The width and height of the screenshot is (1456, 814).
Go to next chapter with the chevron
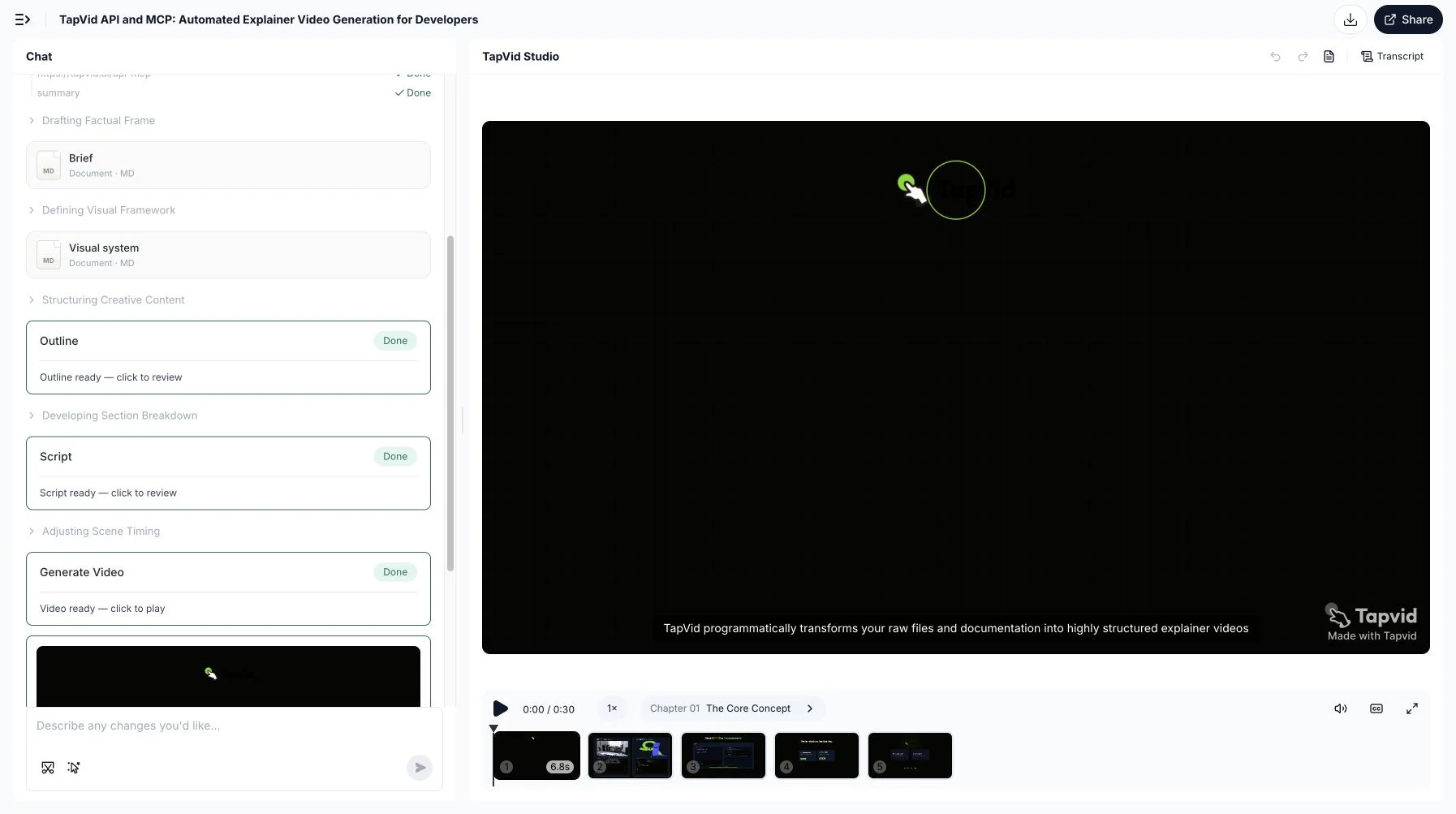[810, 708]
